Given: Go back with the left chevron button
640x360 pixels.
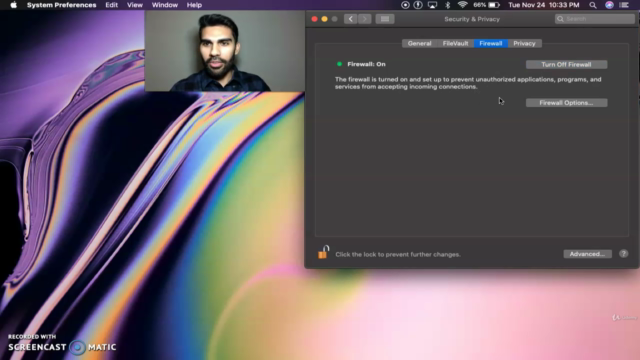Looking at the screenshot, I should (351, 19).
